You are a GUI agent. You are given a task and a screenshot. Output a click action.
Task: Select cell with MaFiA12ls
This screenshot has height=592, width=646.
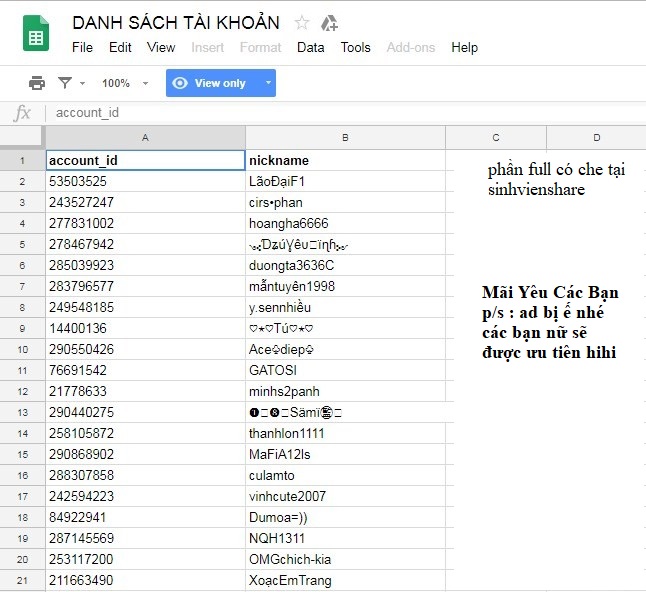[x=345, y=454]
